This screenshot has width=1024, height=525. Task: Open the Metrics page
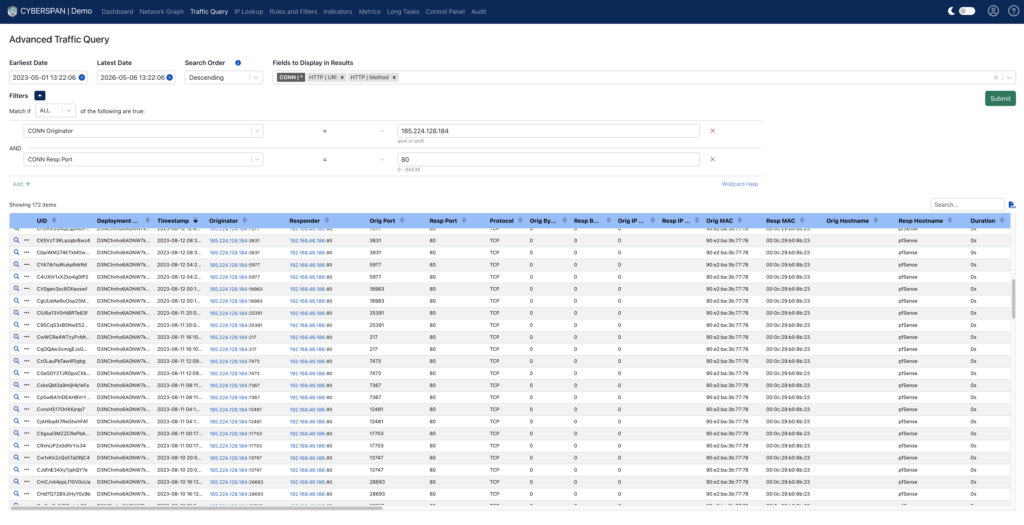(370, 12)
